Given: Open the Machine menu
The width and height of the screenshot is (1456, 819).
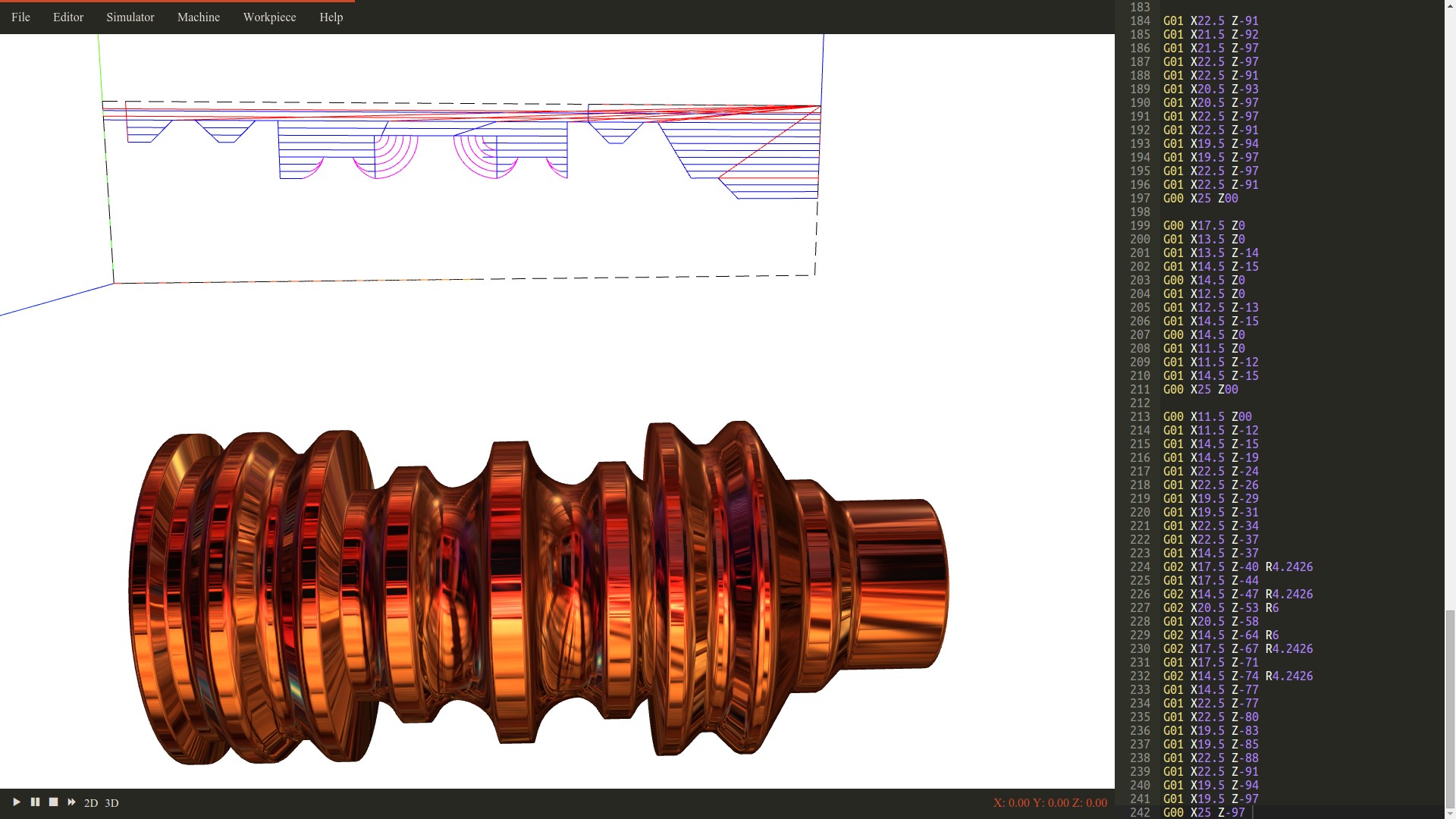Looking at the screenshot, I should click(x=199, y=17).
